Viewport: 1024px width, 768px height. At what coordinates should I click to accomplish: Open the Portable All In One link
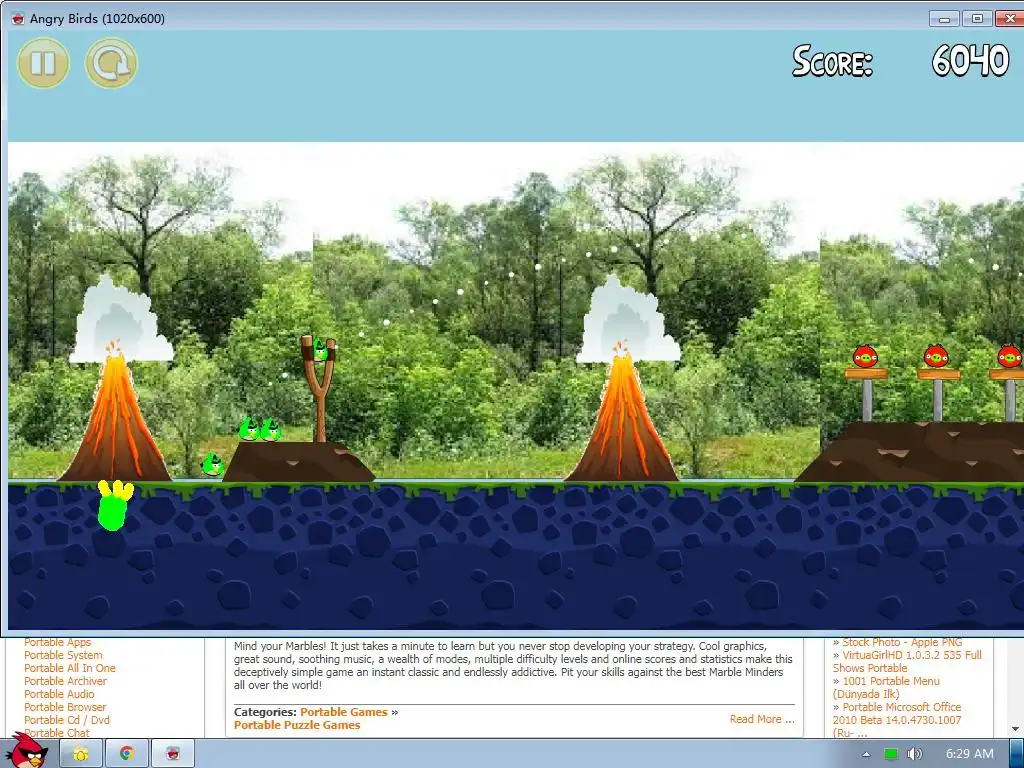click(x=70, y=668)
